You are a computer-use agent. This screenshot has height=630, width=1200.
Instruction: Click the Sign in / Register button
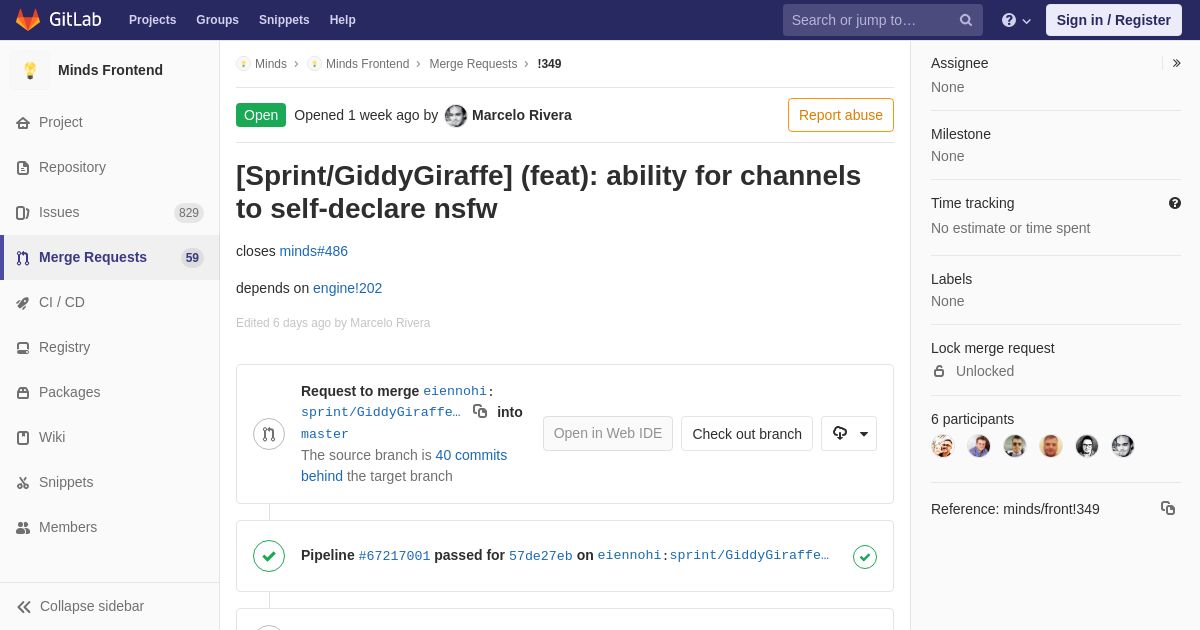click(x=1114, y=20)
